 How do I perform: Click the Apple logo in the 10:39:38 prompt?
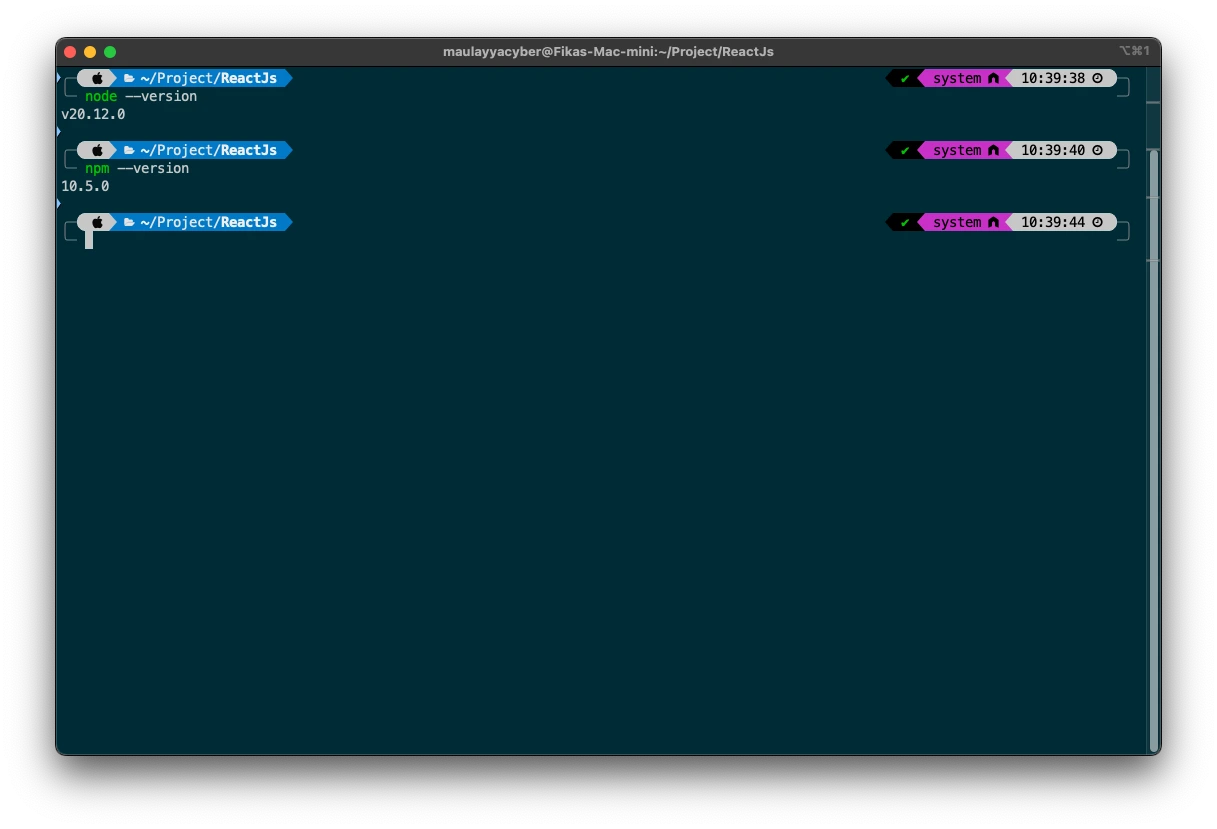[97, 78]
